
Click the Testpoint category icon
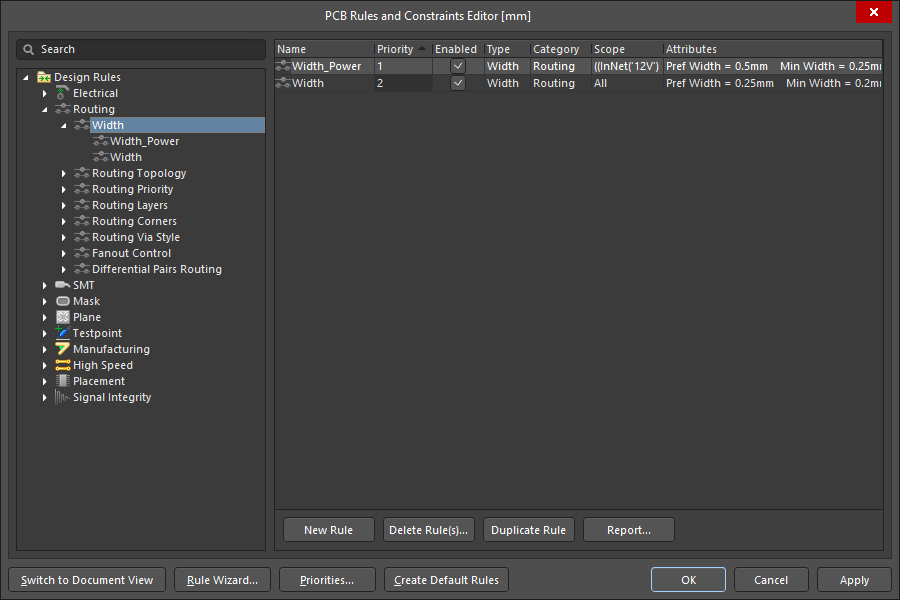63,333
